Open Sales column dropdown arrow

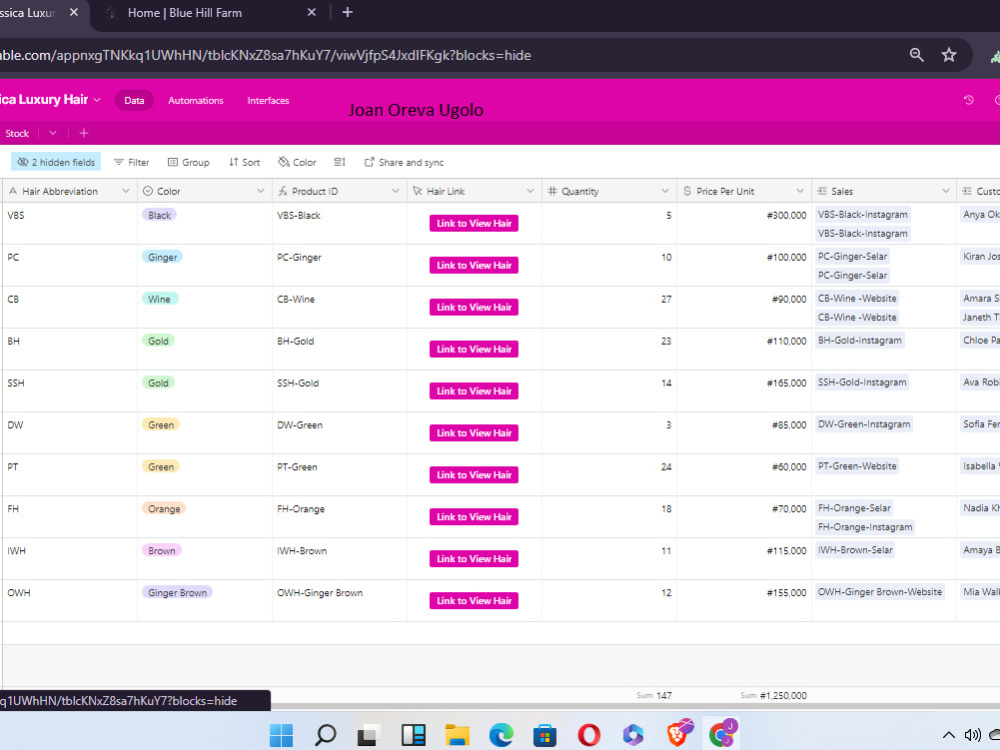coord(946,191)
